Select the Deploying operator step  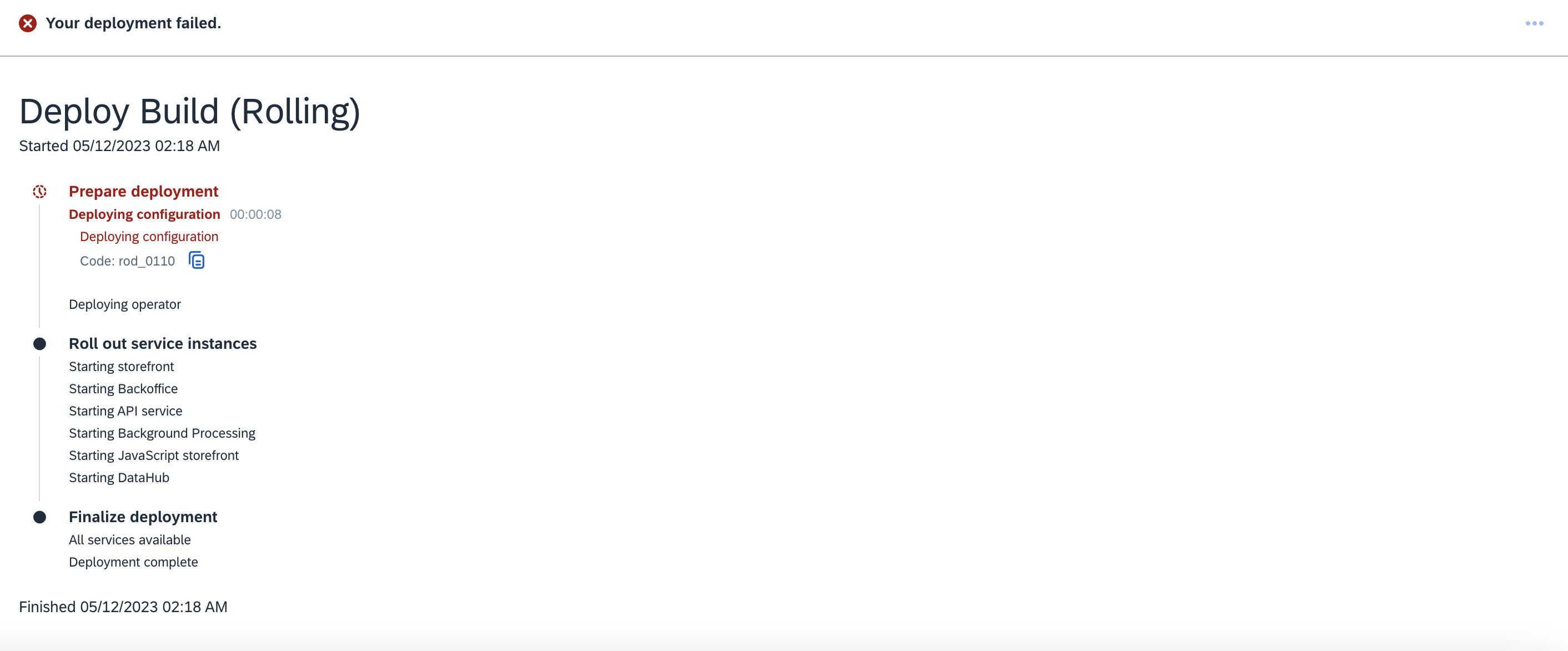pos(125,304)
